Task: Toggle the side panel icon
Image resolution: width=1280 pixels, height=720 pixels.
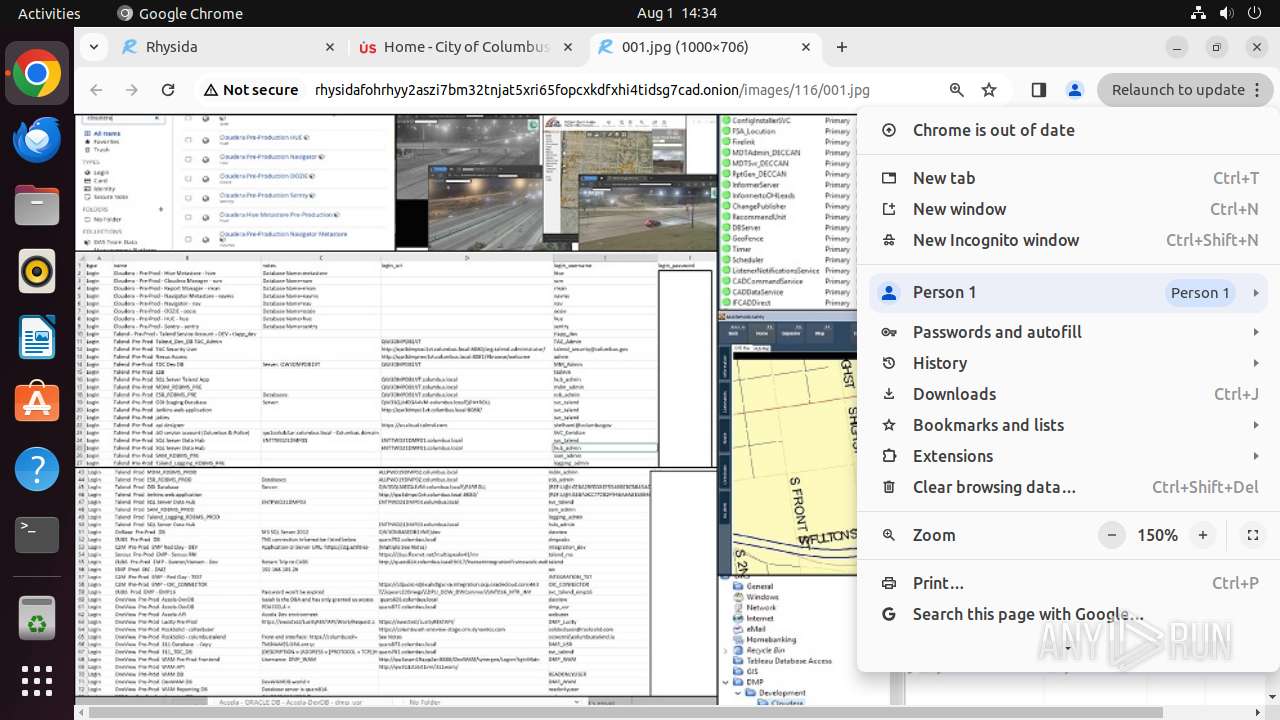Action: coord(1038,90)
